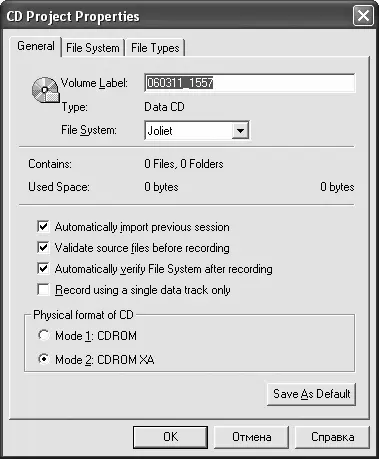Toggle Automatically verify File System after recording
This screenshot has width=379, height=459.
coord(43,269)
